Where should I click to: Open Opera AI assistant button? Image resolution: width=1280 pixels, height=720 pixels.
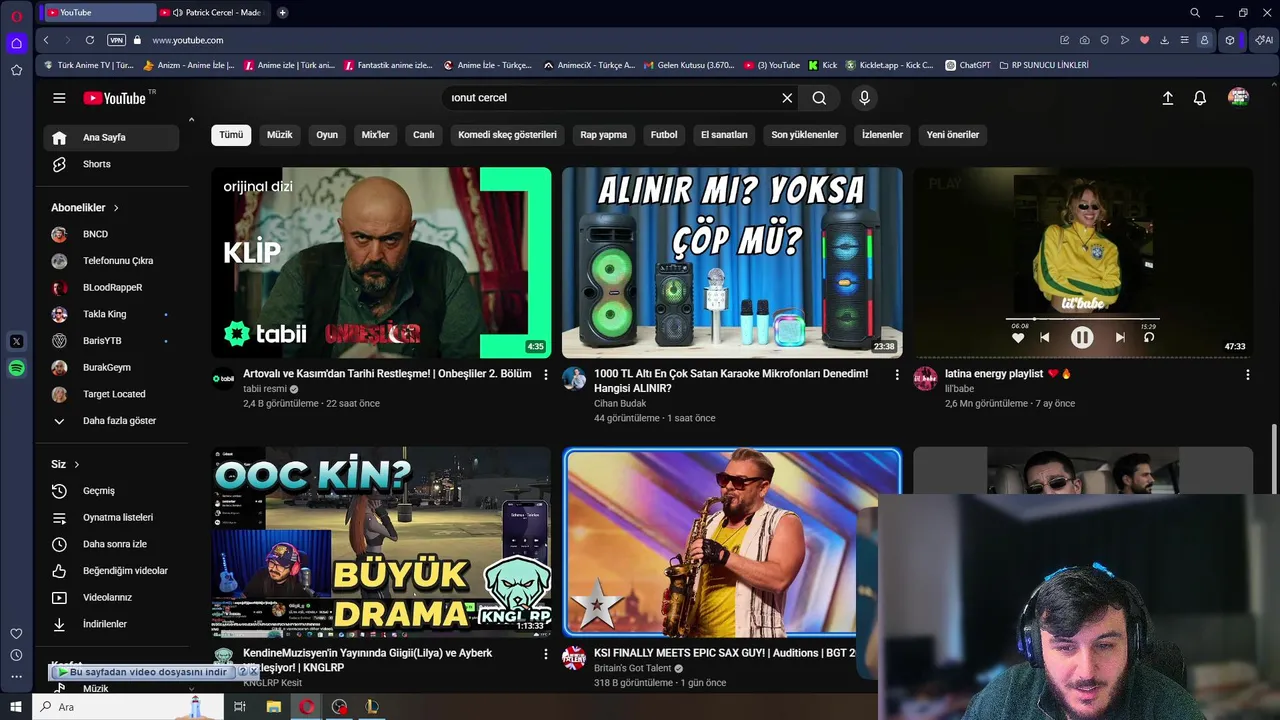[x=1264, y=40]
